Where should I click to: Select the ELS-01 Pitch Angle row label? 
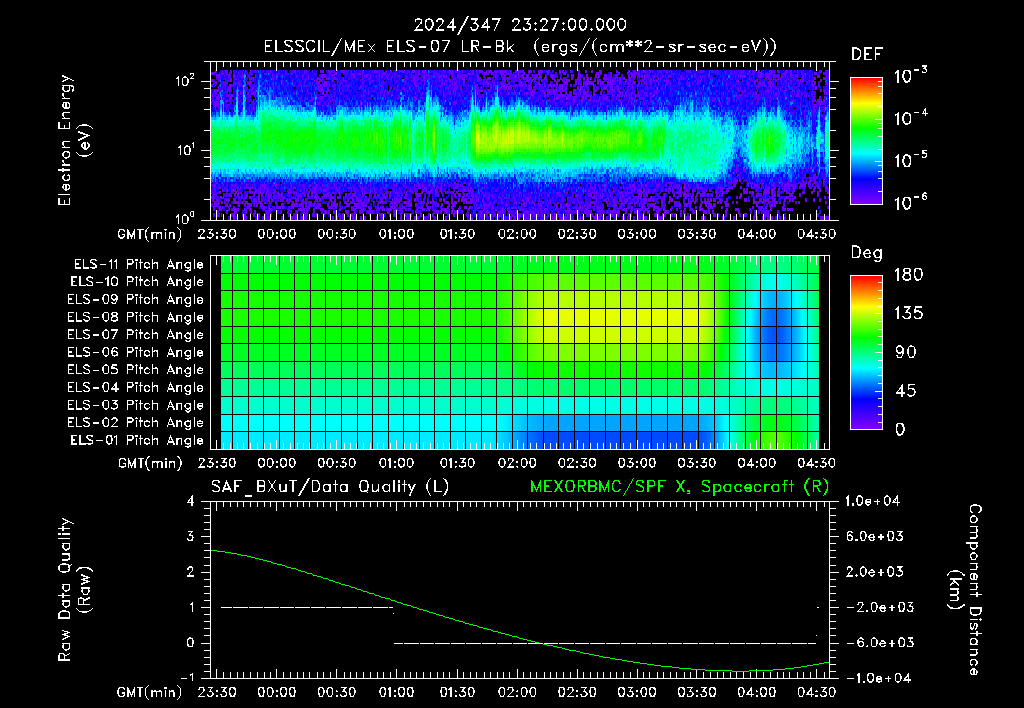(137, 441)
